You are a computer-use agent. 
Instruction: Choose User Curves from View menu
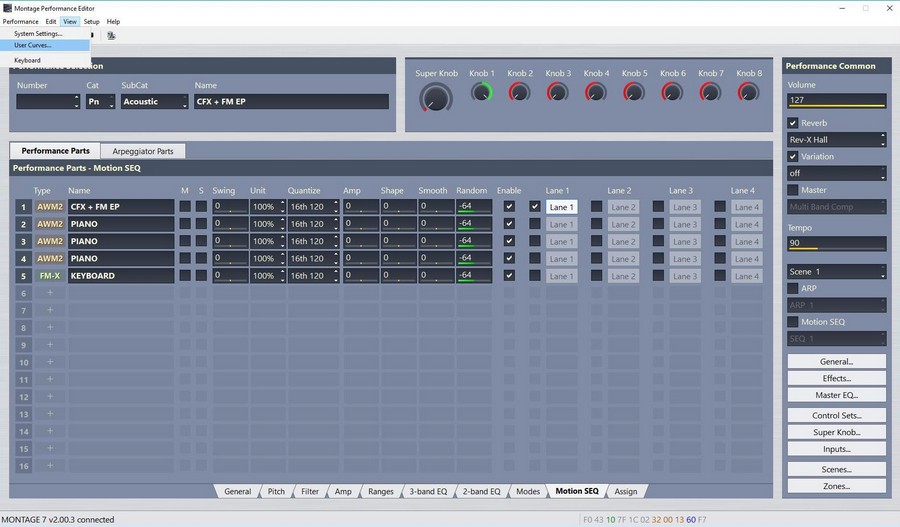click(x=33, y=45)
